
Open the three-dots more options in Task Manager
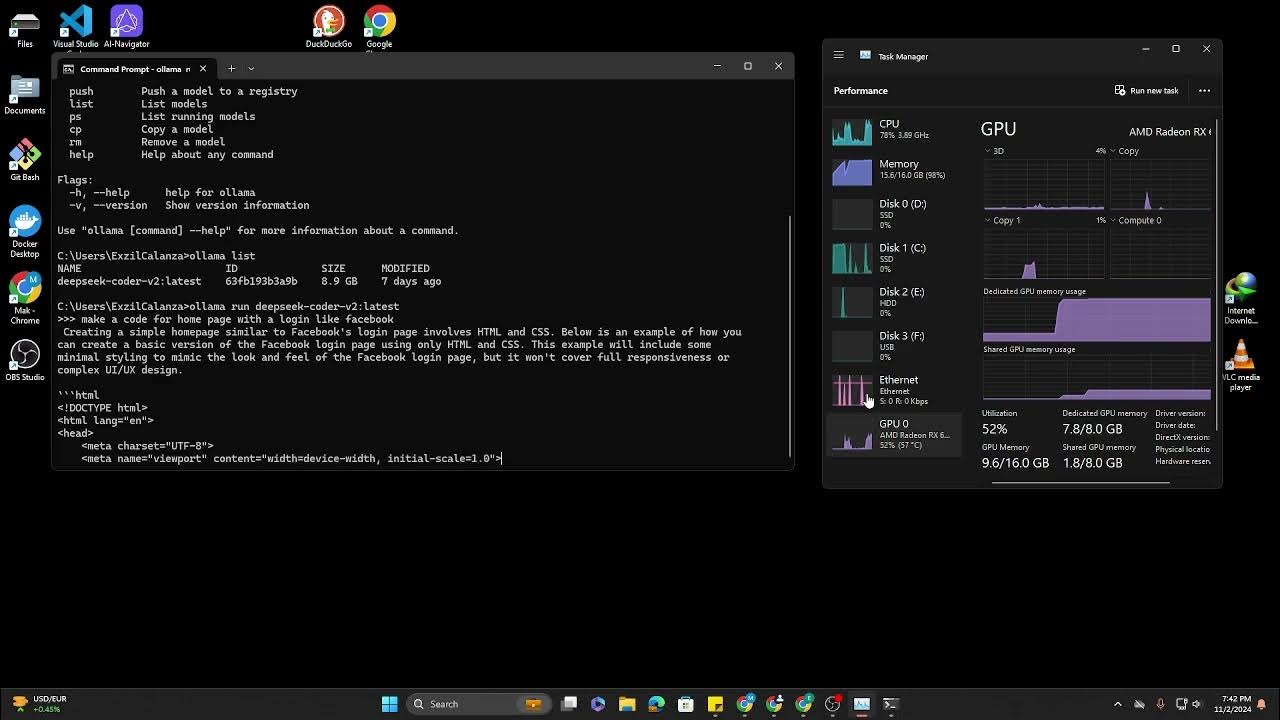coord(1204,90)
